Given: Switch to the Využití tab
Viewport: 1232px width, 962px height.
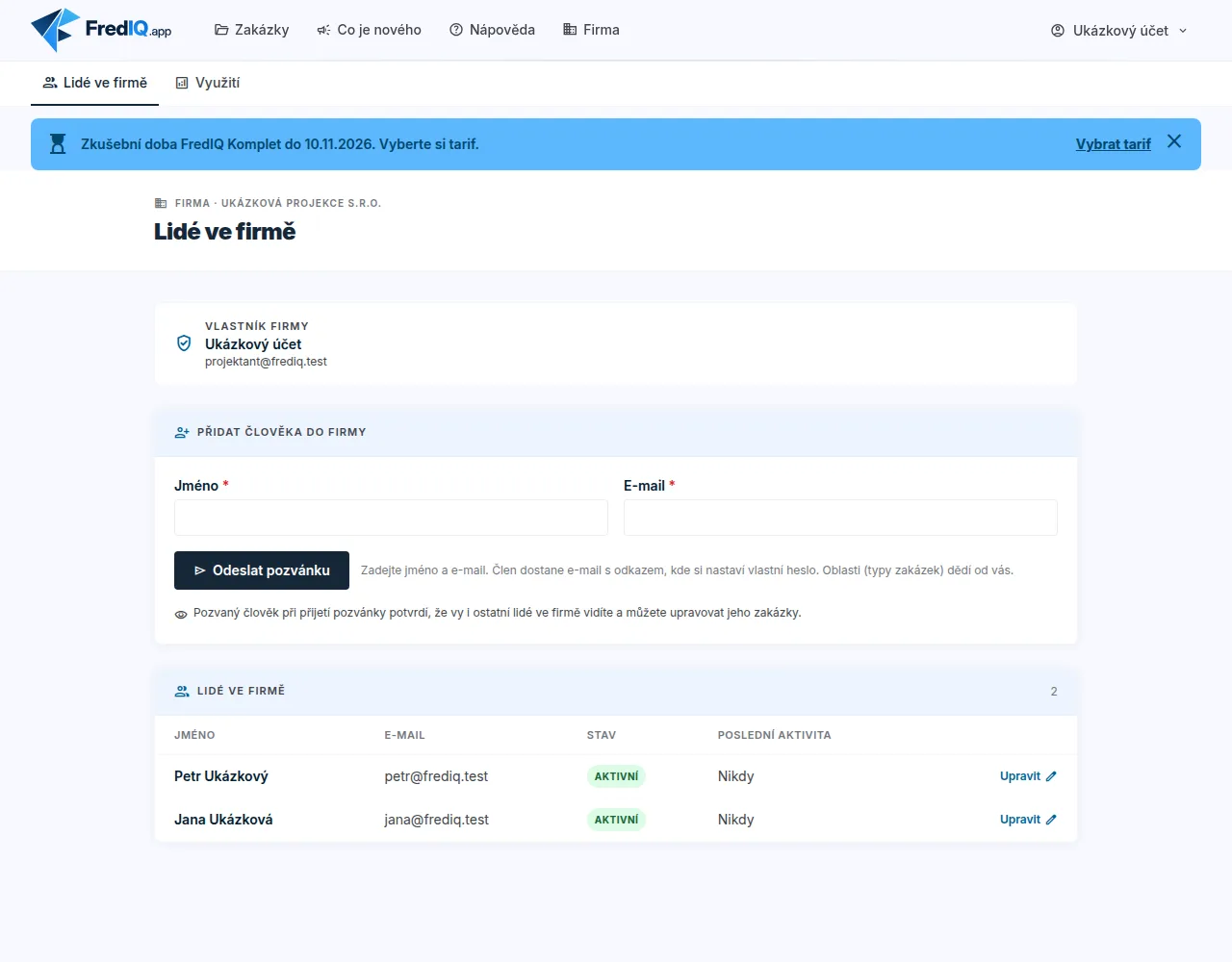Looking at the screenshot, I should 207,83.
